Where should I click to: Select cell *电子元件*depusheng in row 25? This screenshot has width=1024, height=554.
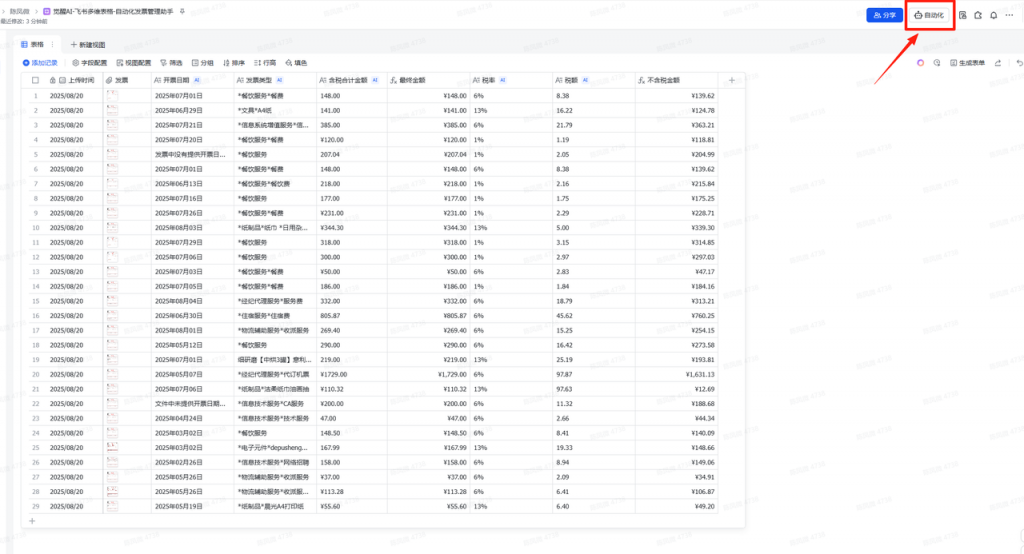click(x=275, y=448)
